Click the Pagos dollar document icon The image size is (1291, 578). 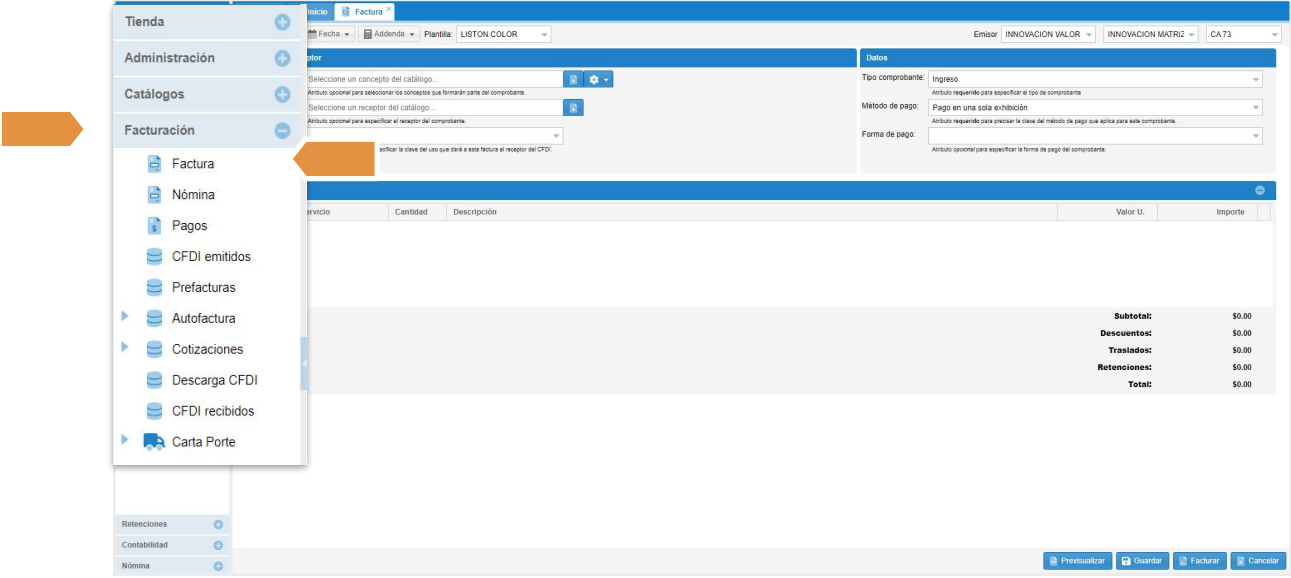point(154,226)
